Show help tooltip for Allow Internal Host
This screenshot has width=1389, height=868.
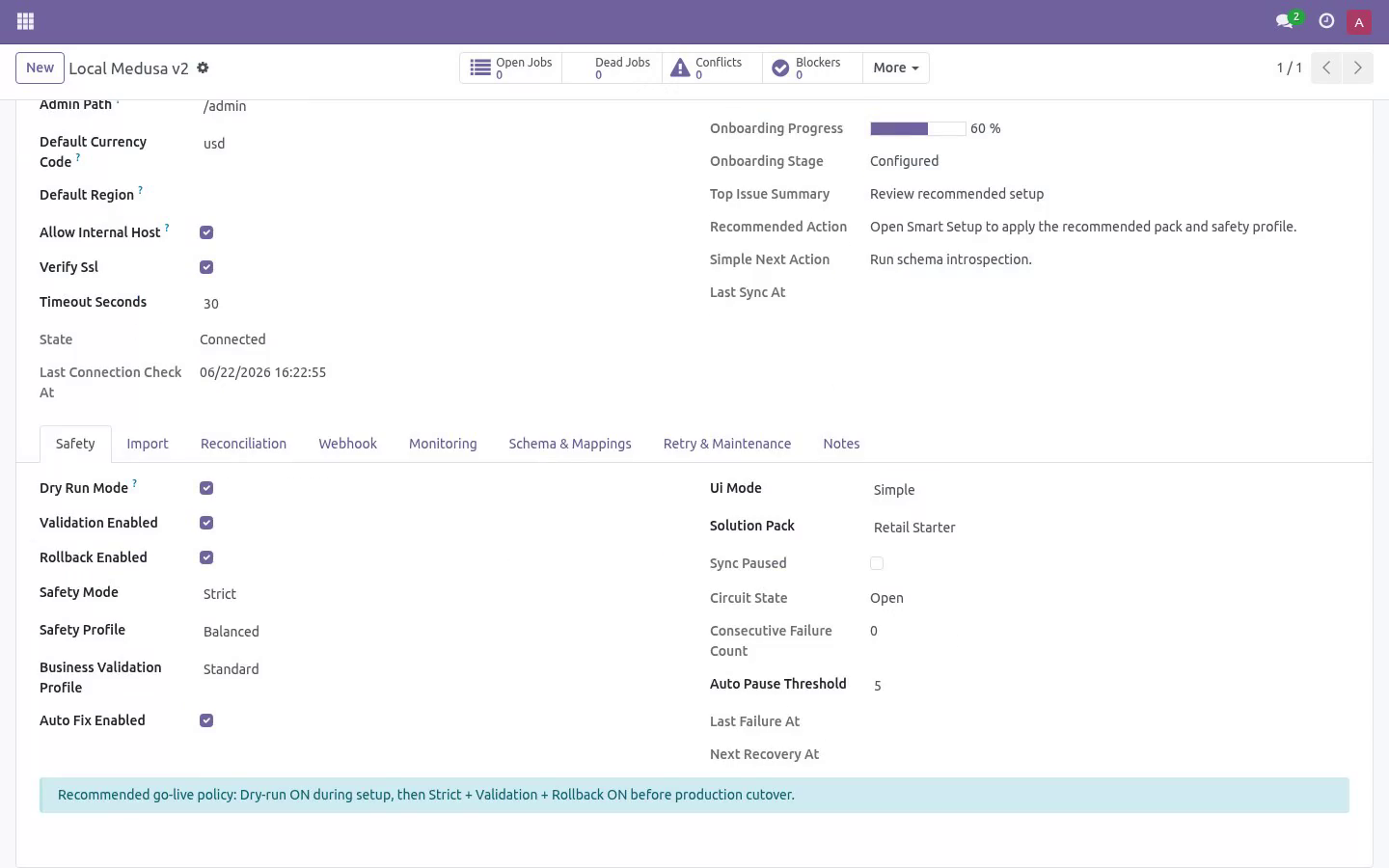click(x=167, y=228)
